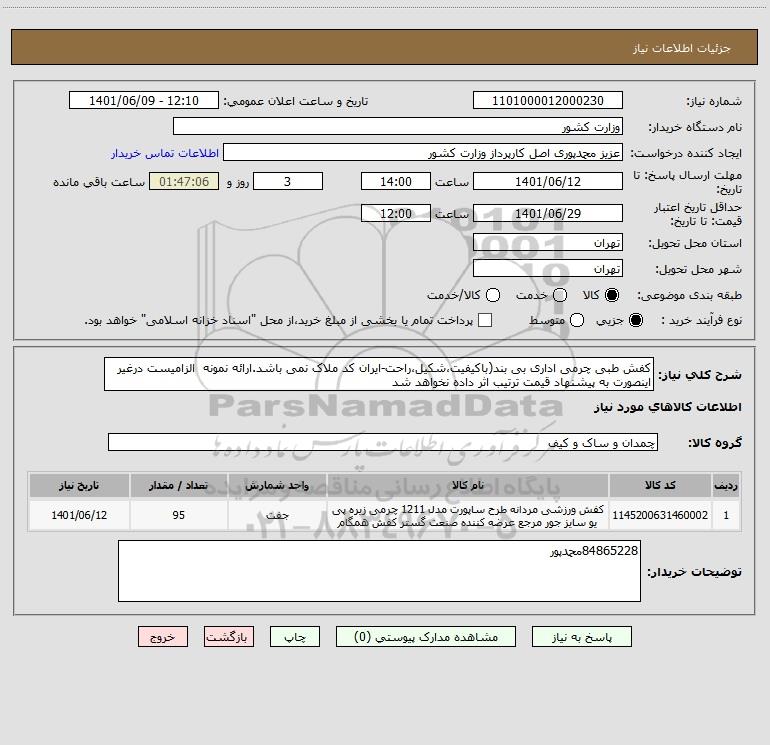Select the کالا/خدمت radio button
Screen dimensions: 770x745
click(493, 295)
